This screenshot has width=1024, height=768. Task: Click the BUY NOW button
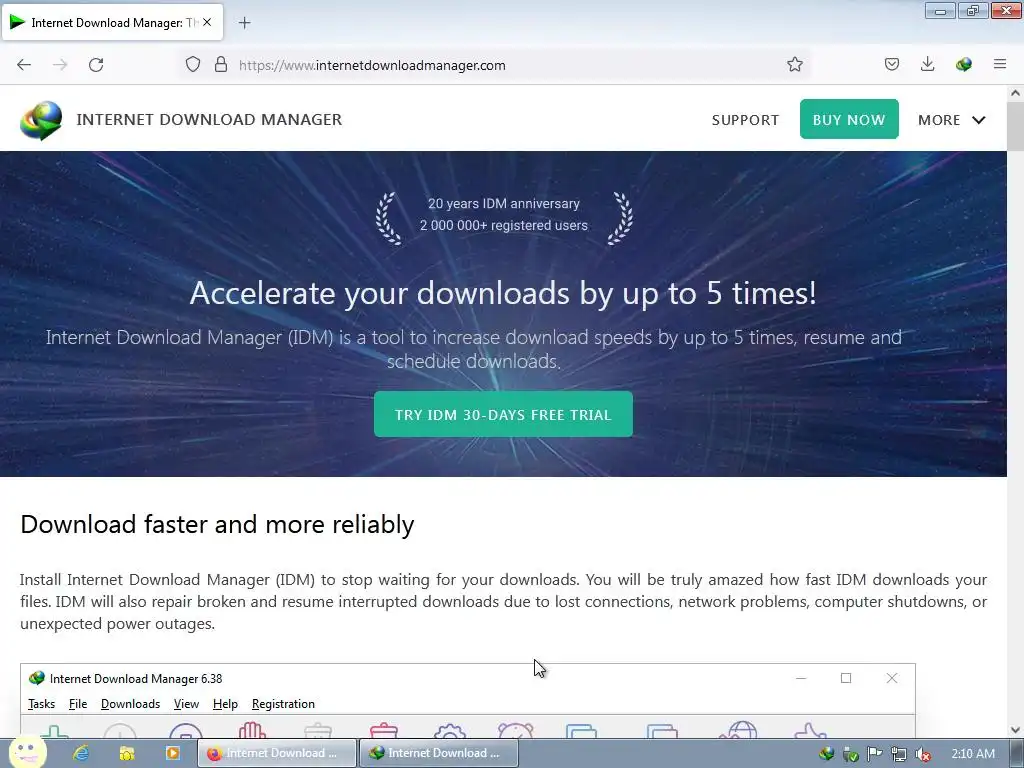(x=849, y=120)
